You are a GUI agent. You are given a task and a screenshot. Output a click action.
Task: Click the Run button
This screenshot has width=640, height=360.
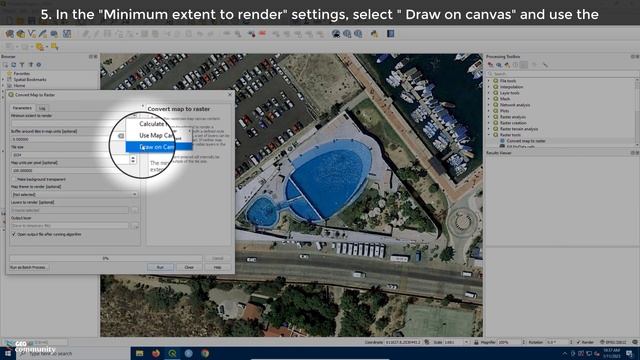(160, 267)
